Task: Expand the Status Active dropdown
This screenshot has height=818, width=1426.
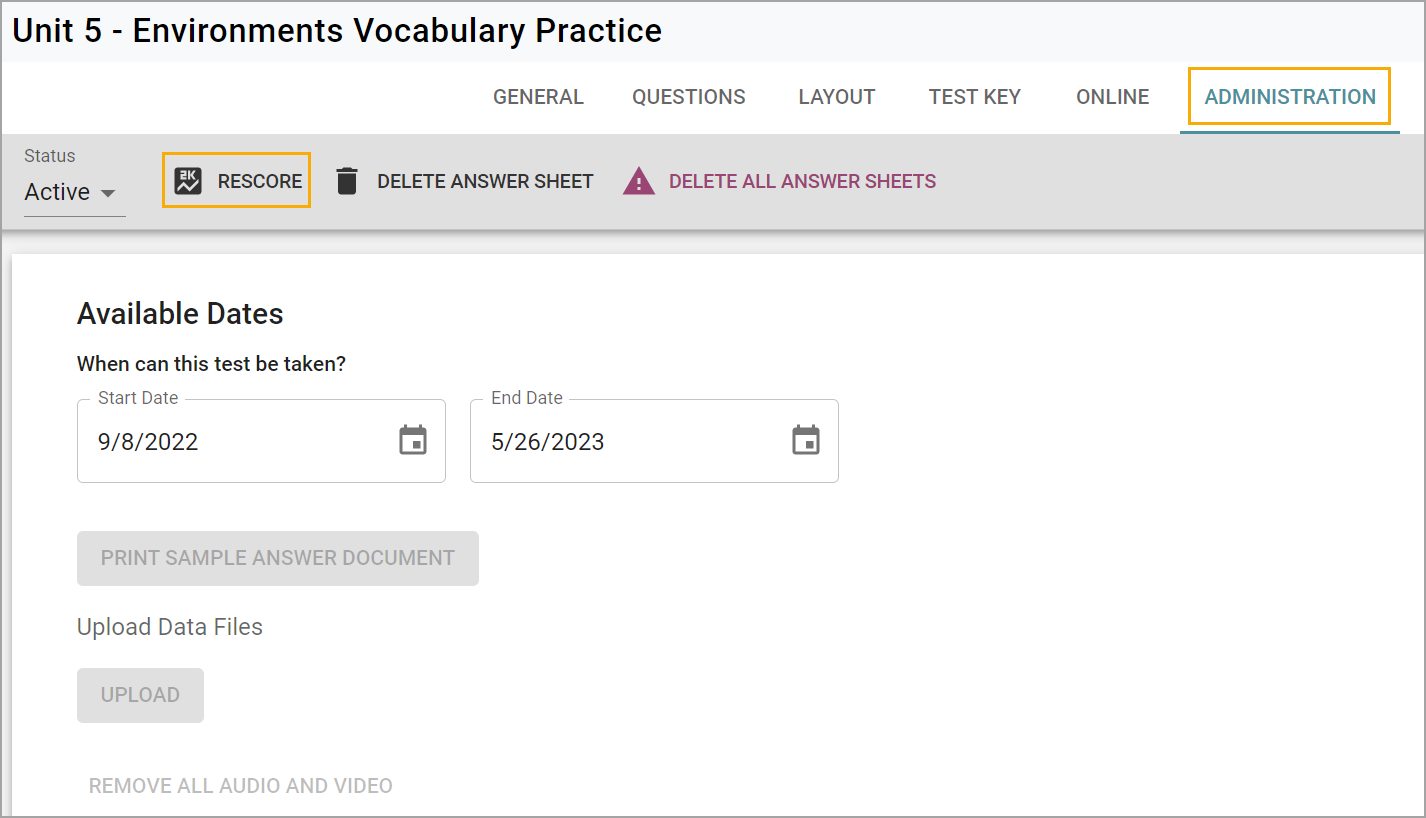Action: [x=70, y=192]
